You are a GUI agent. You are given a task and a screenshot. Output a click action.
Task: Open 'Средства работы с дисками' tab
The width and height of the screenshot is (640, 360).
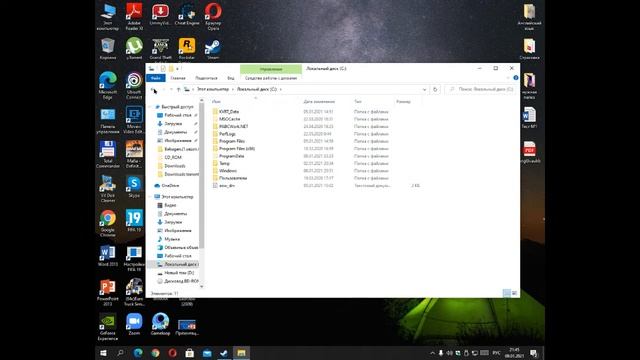point(271,78)
